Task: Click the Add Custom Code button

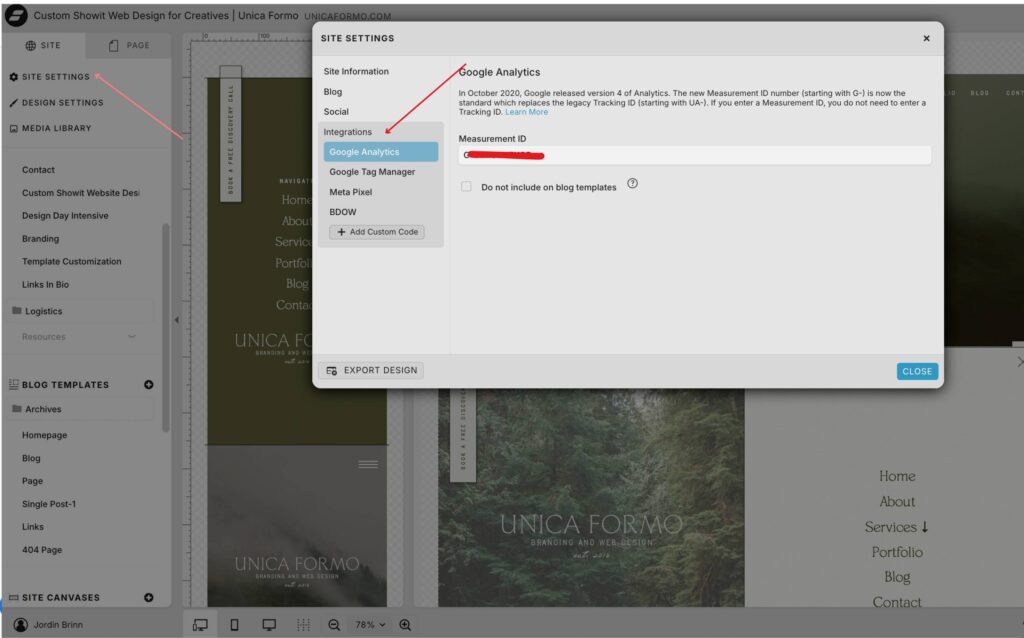Action: pos(377,232)
